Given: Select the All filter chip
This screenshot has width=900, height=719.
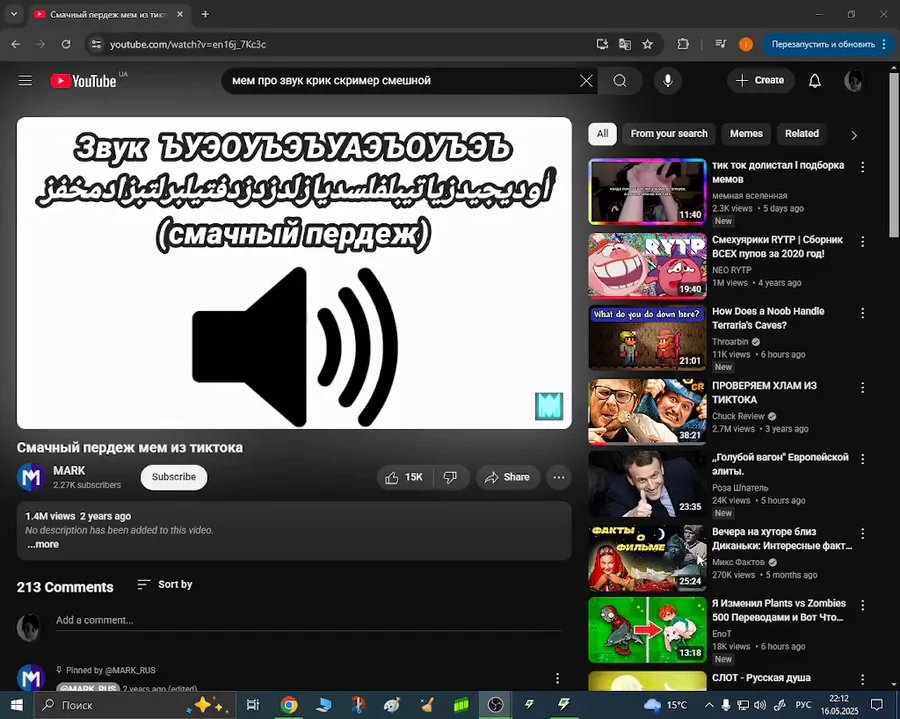Looking at the screenshot, I should (602, 134).
